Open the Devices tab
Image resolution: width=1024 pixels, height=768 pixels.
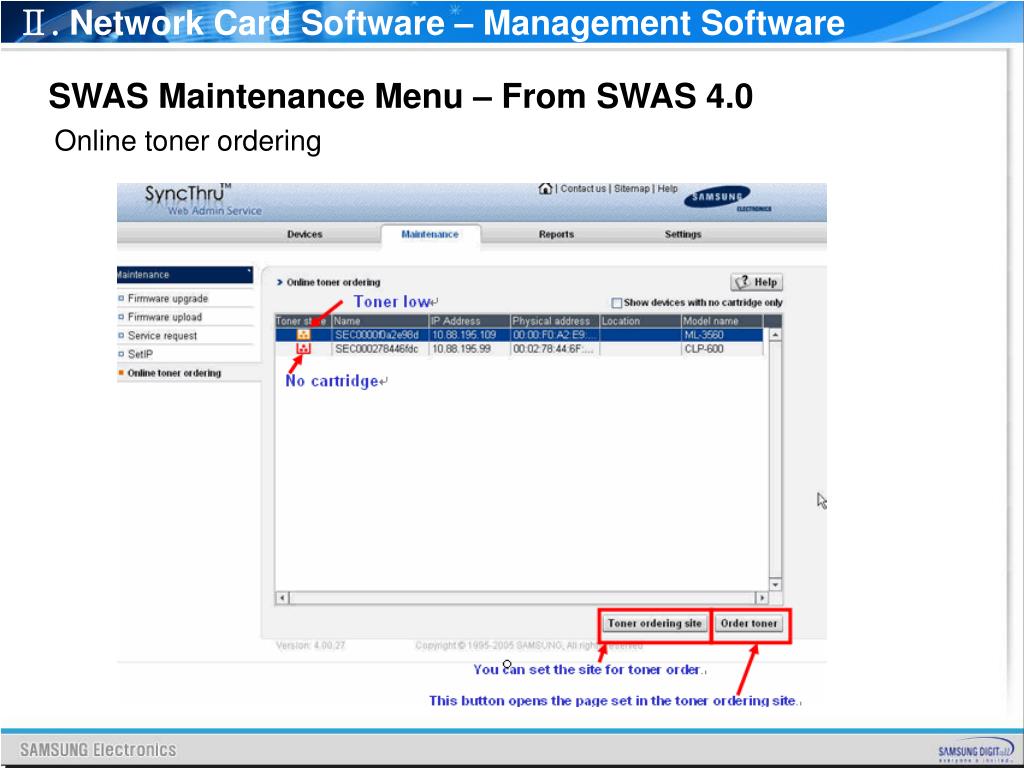304,234
